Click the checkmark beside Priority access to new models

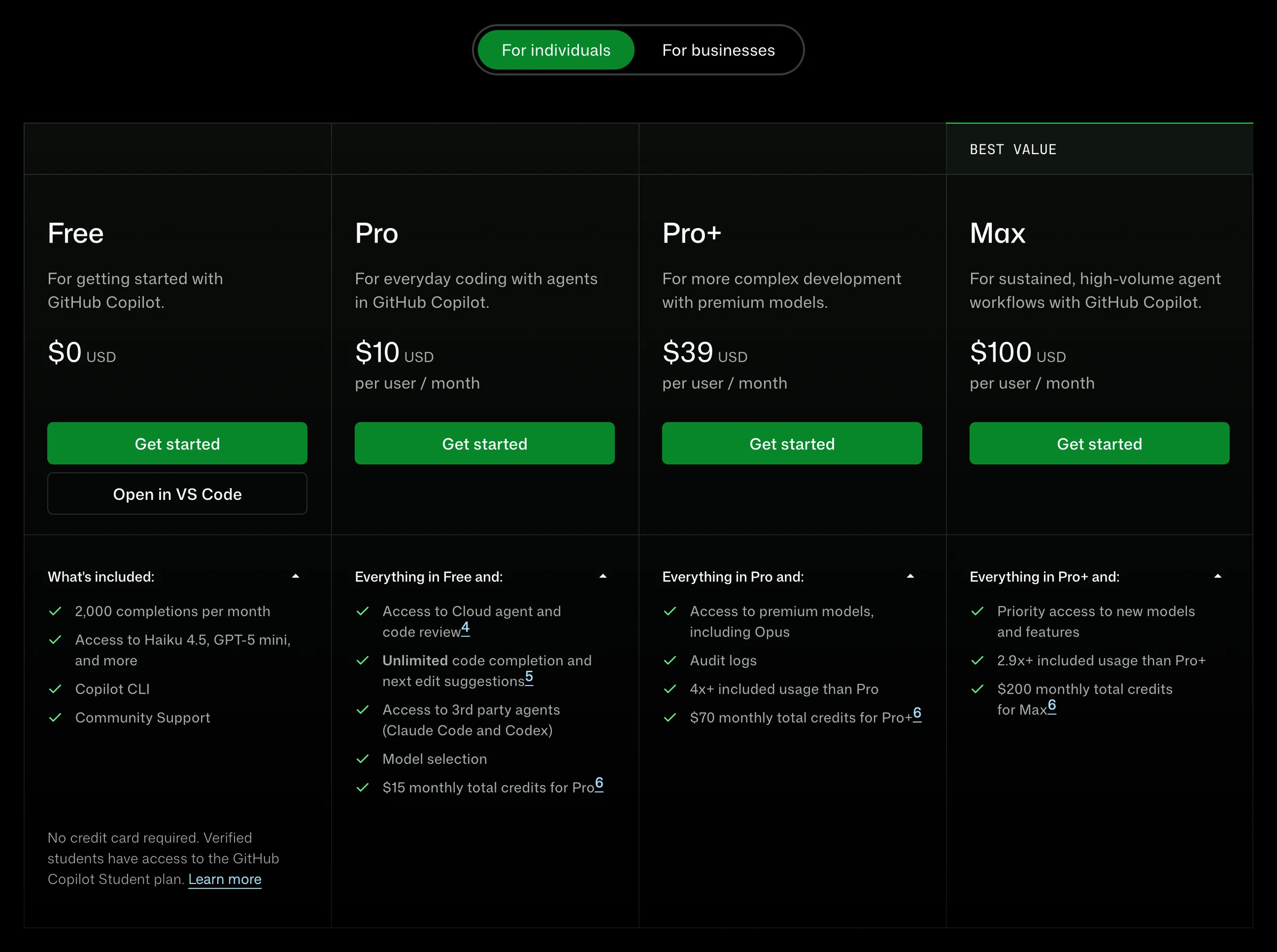[x=977, y=612]
